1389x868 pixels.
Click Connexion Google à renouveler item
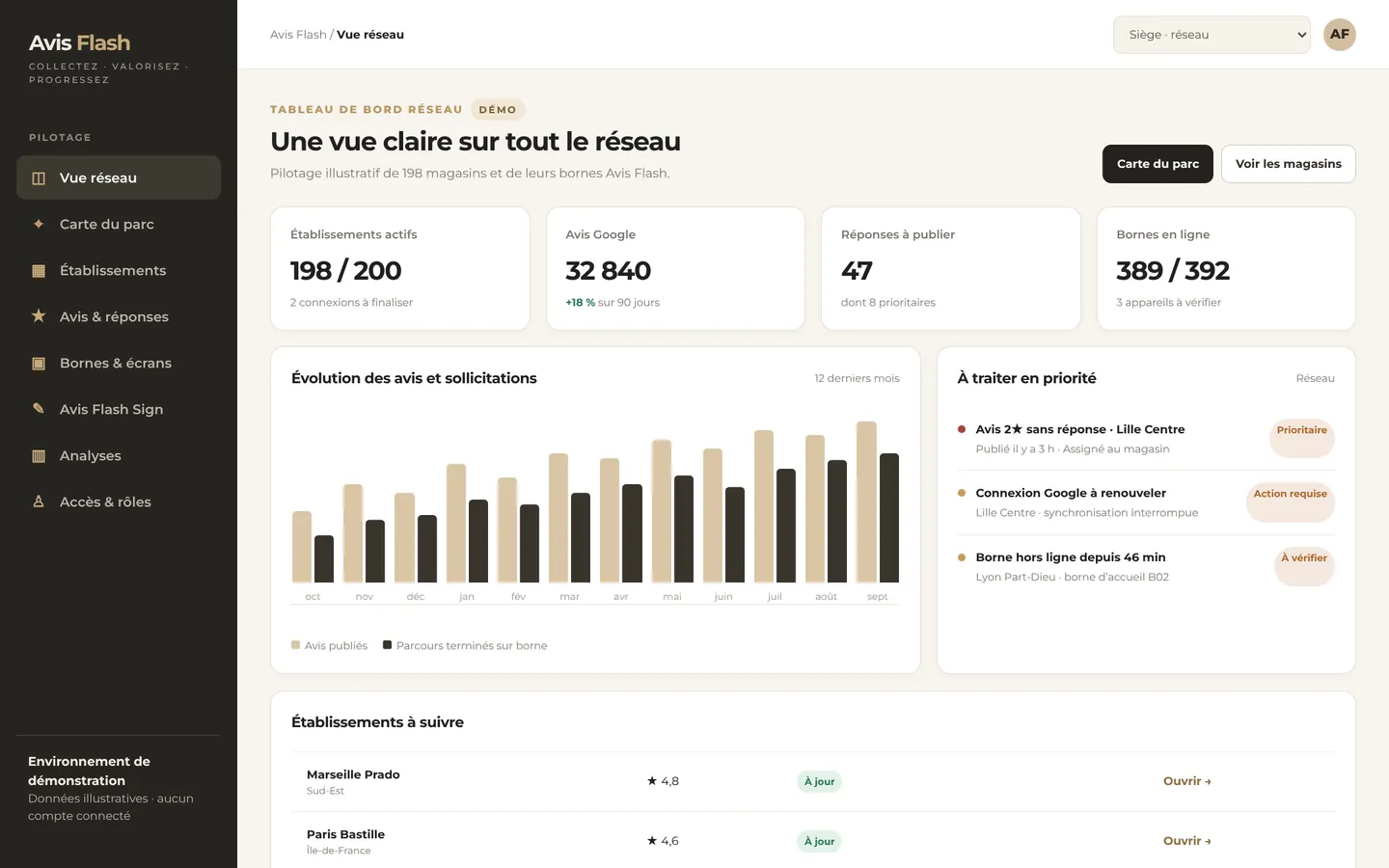[x=1145, y=502]
